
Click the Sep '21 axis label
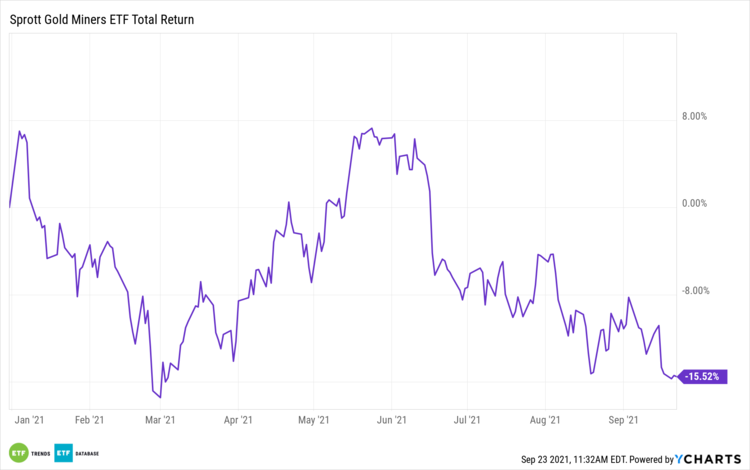624,421
